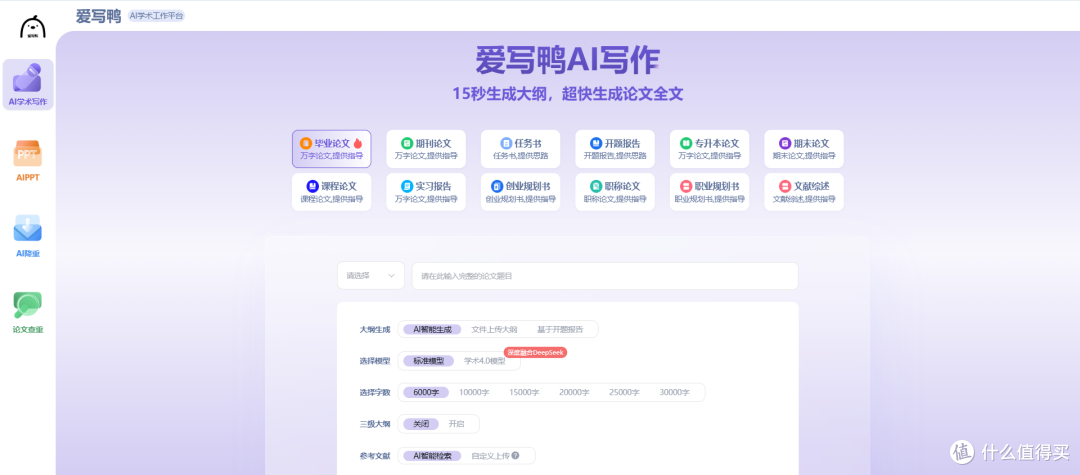Click the 实习报告 card icon
Viewport: 1080px width, 475px height.
click(407, 186)
